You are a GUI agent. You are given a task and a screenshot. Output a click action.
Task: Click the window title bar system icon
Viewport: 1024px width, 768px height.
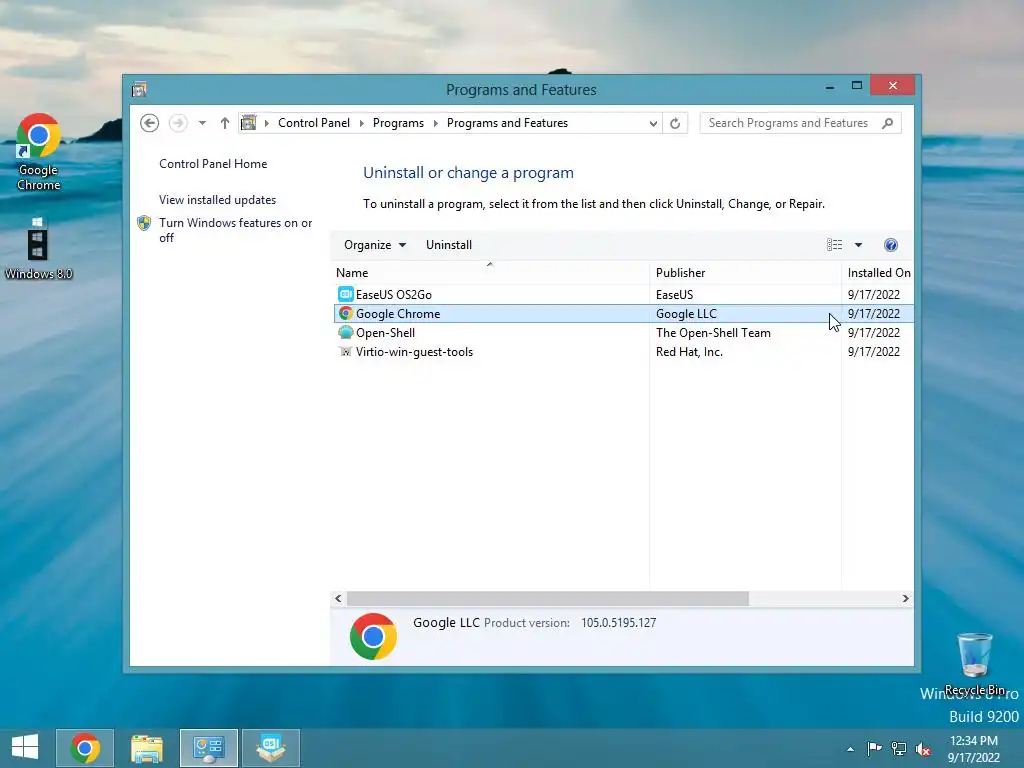point(139,89)
